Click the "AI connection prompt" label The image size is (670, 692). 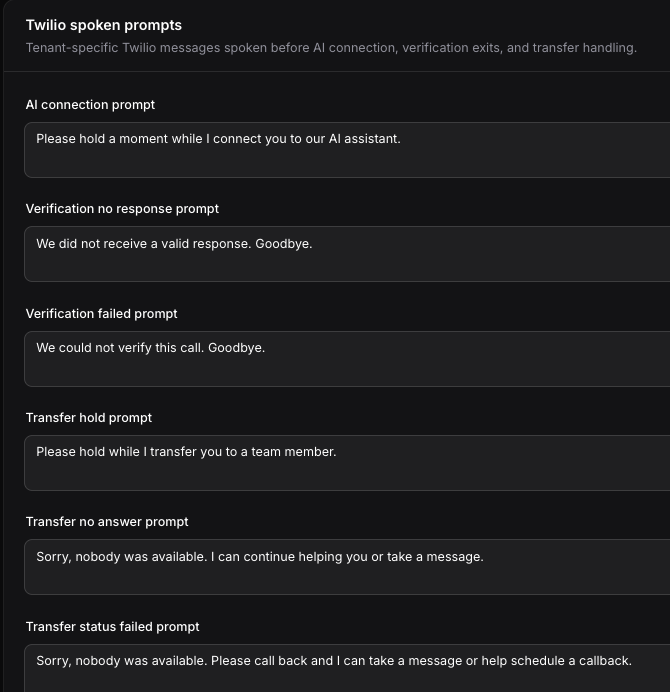90,105
